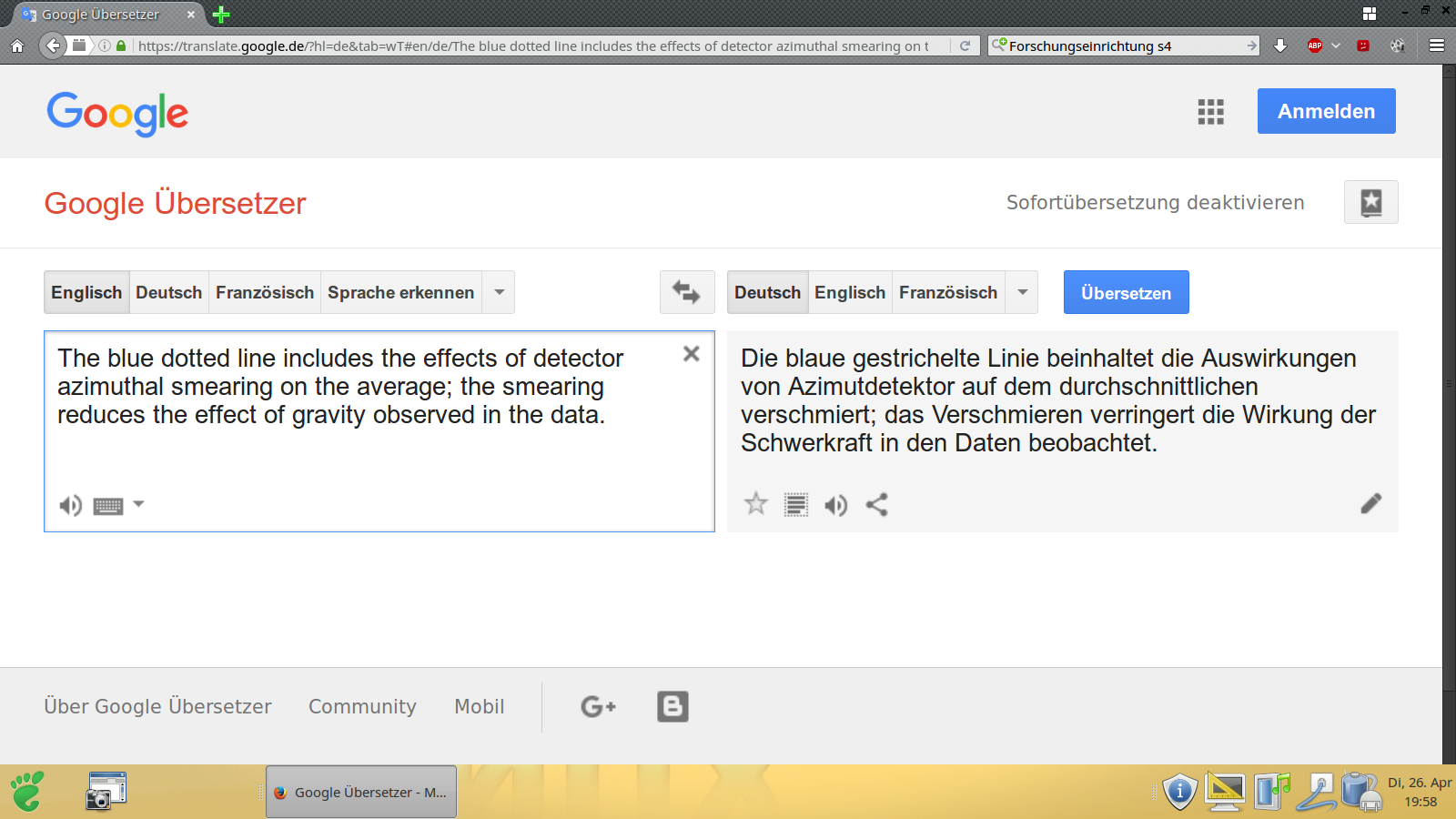This screenshot has width=1456, height=819.
Task: Click the site identity lock icon
Action: coord(121,45)
